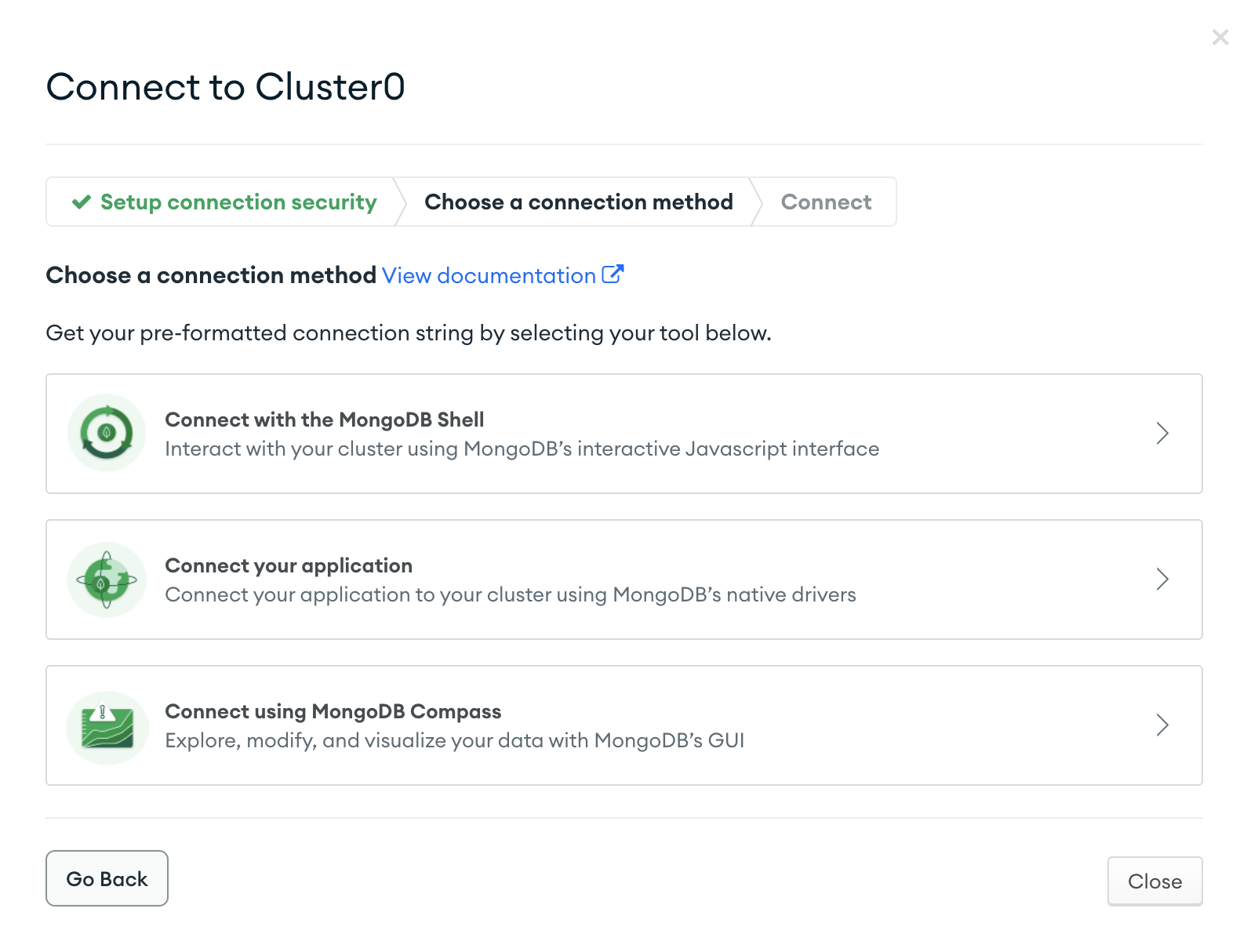Select the Connect step tab

tap(825, 202)
